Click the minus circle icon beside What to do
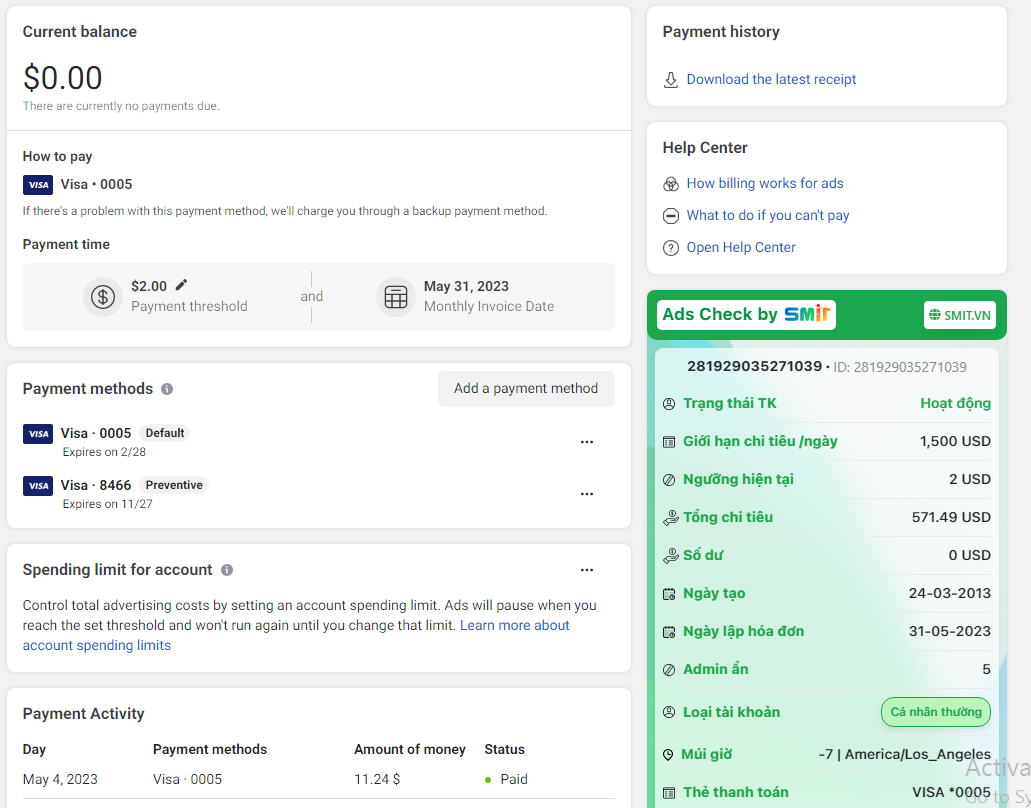Screen dimensions: 1031x808 tap(671, 216)
